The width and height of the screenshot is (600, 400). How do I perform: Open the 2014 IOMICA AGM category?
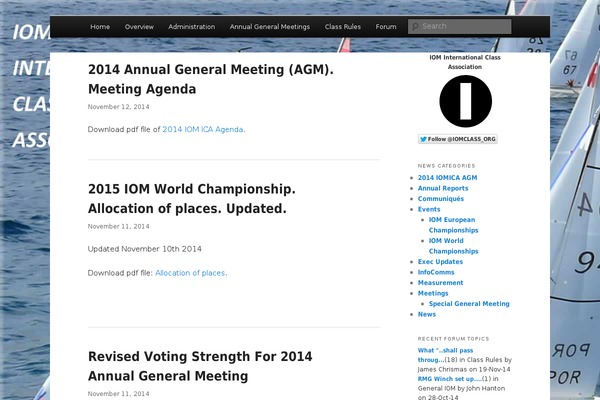[x=447, y=178]
